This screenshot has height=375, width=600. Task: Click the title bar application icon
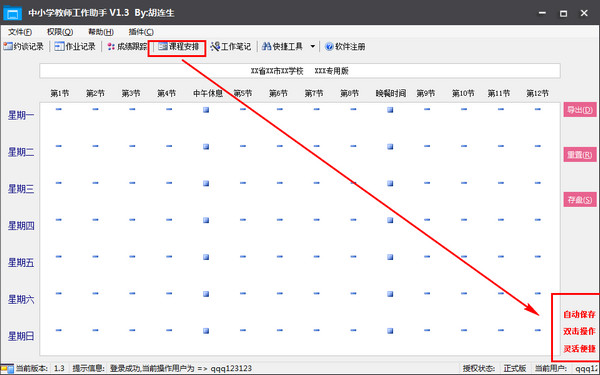tap(12, 13)
